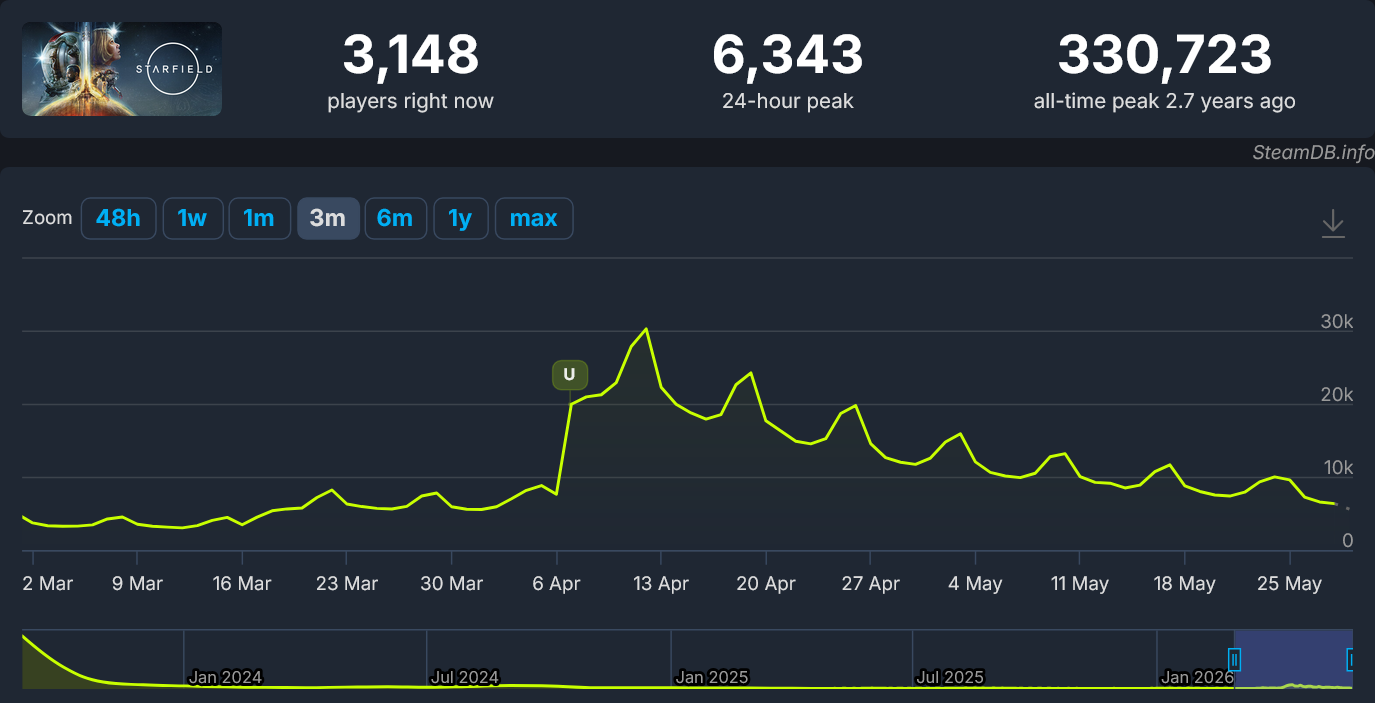Switch zoom to 1m
This screenshot has height=703, width=1375.
point(259,218)
